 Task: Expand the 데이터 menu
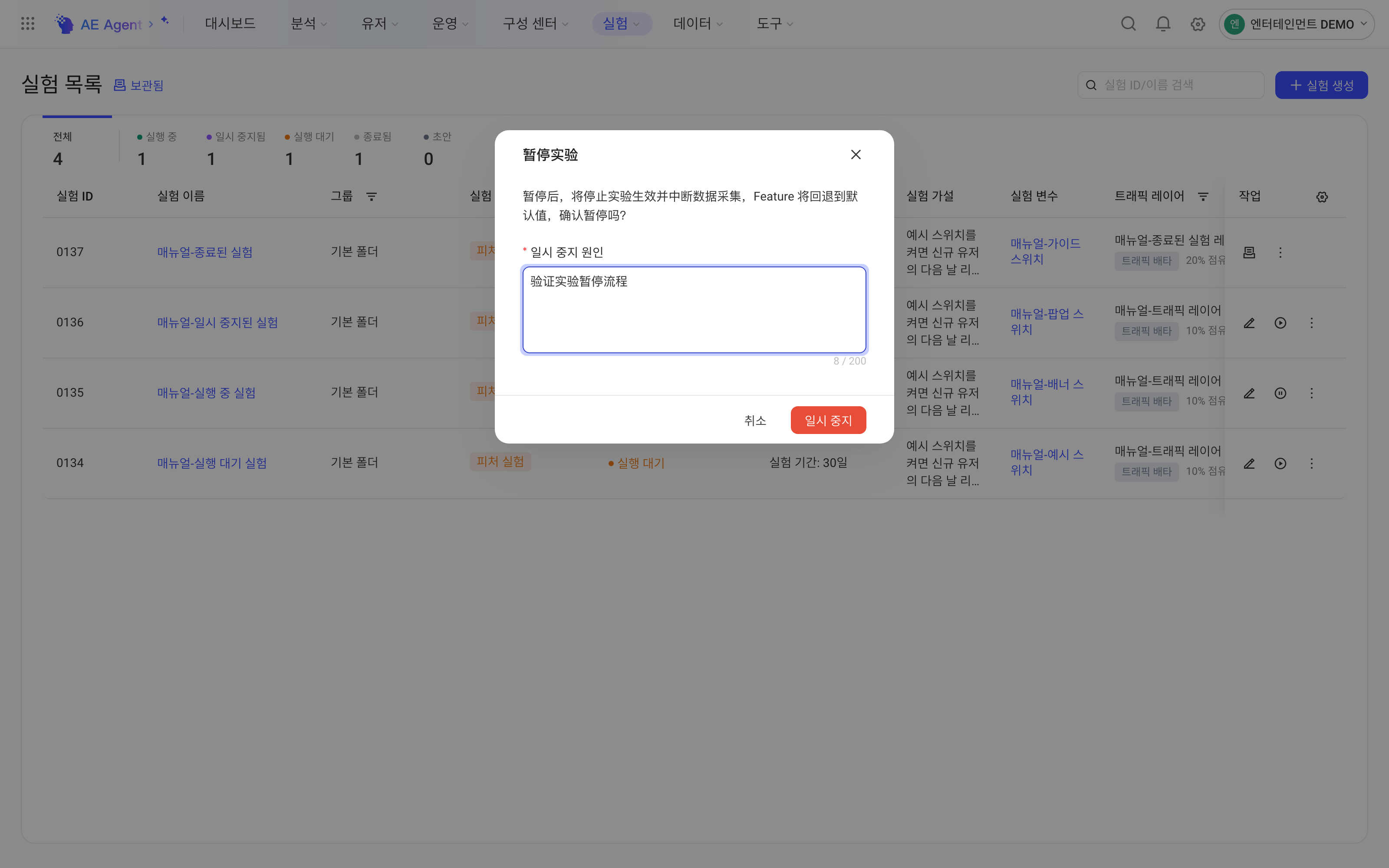point(698,23)
